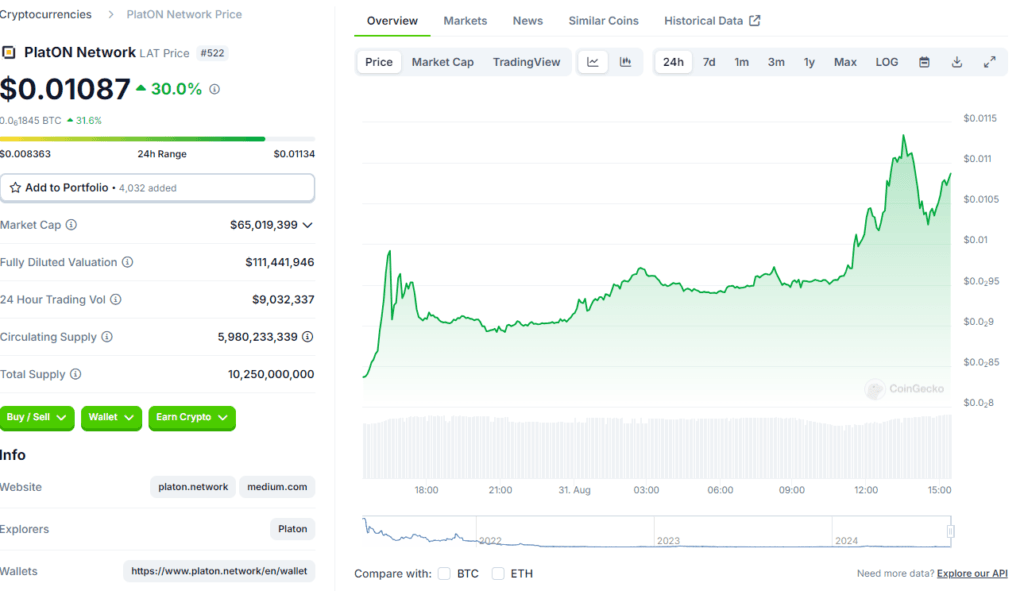Go to Cryptocurrencies breadcrumb

click(46, 14)
